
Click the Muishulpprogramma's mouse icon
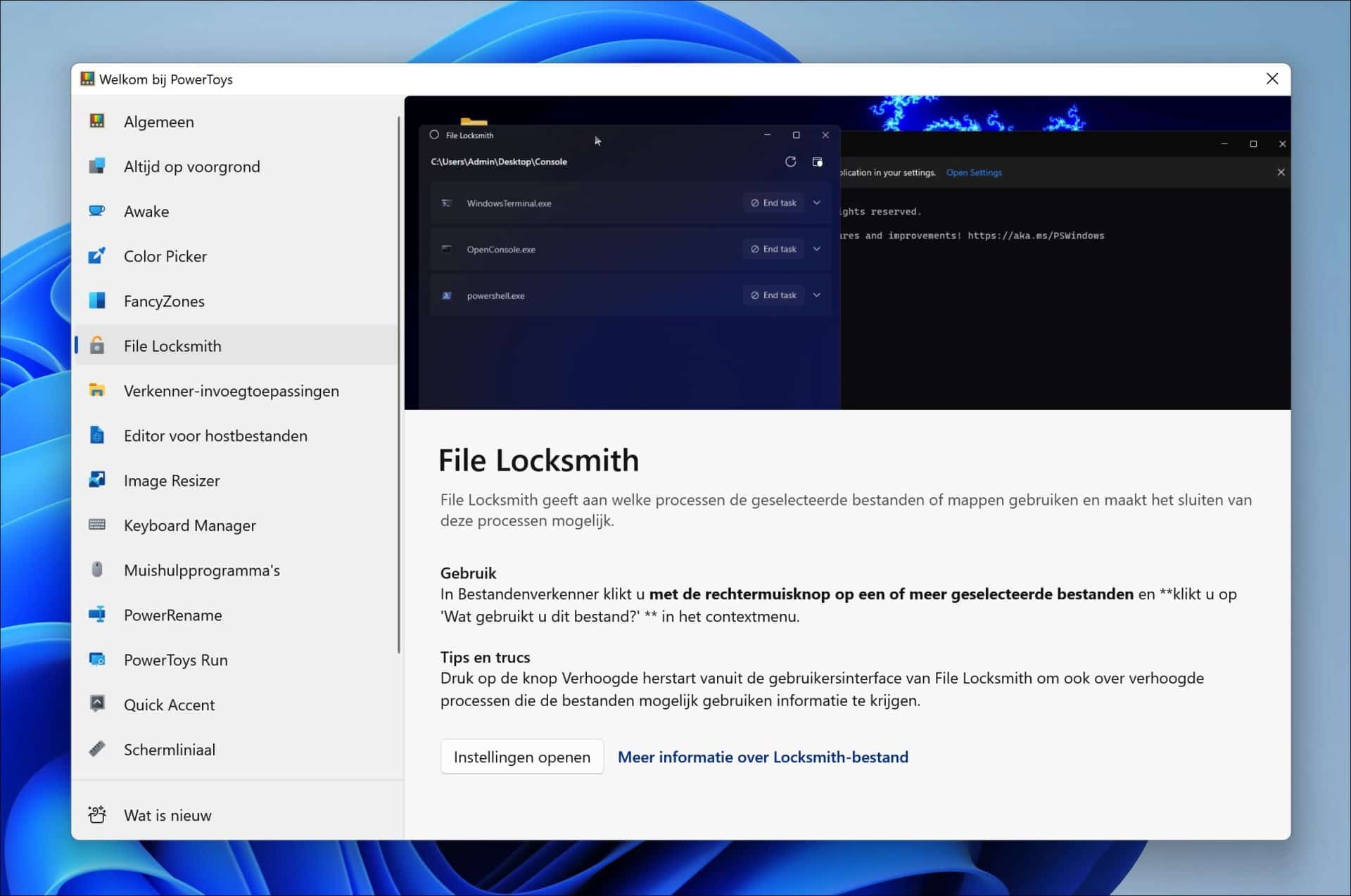pos(97,570)
